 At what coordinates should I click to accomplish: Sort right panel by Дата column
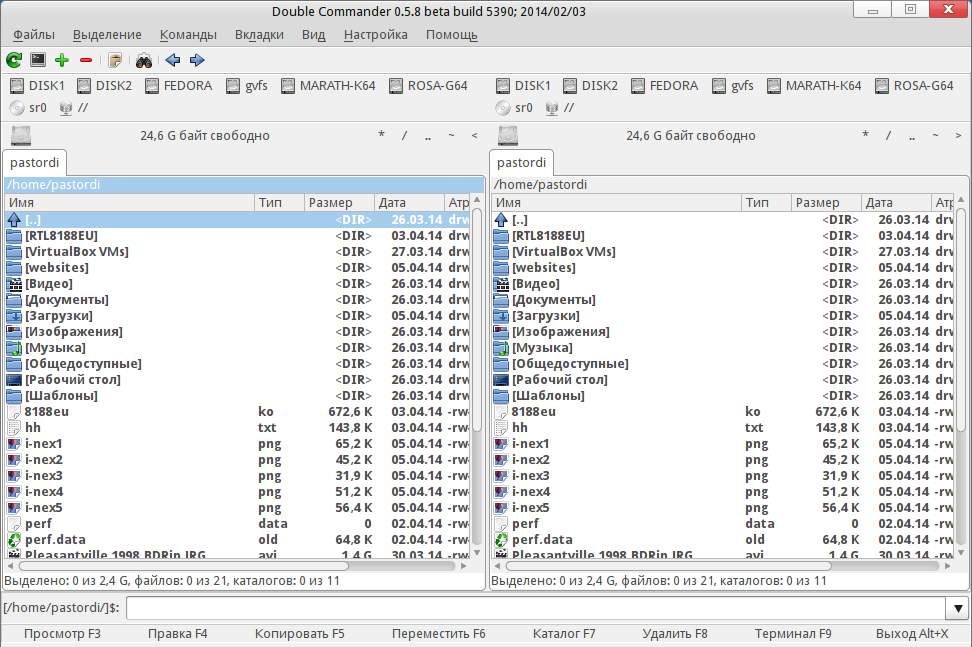click(x=896, y=203)
